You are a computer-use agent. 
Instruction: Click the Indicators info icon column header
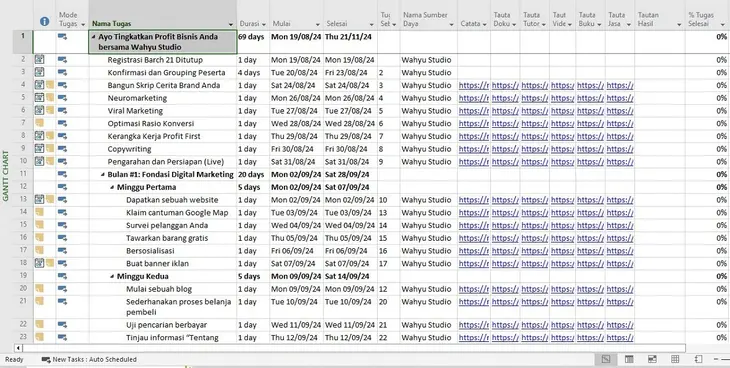pyautogui.click(x=45, y=21)
